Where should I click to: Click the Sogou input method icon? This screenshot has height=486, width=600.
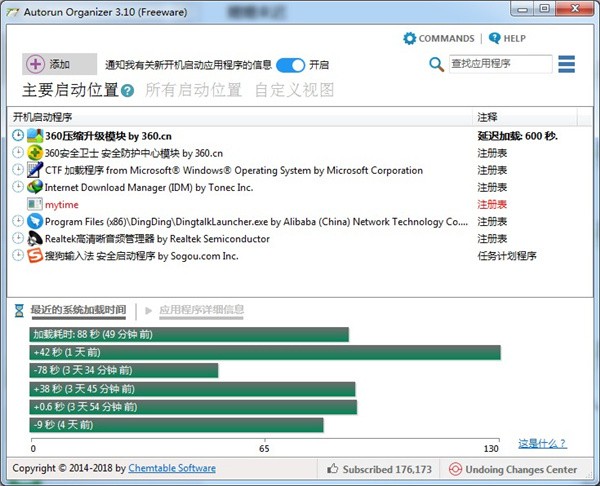(35, 255)
